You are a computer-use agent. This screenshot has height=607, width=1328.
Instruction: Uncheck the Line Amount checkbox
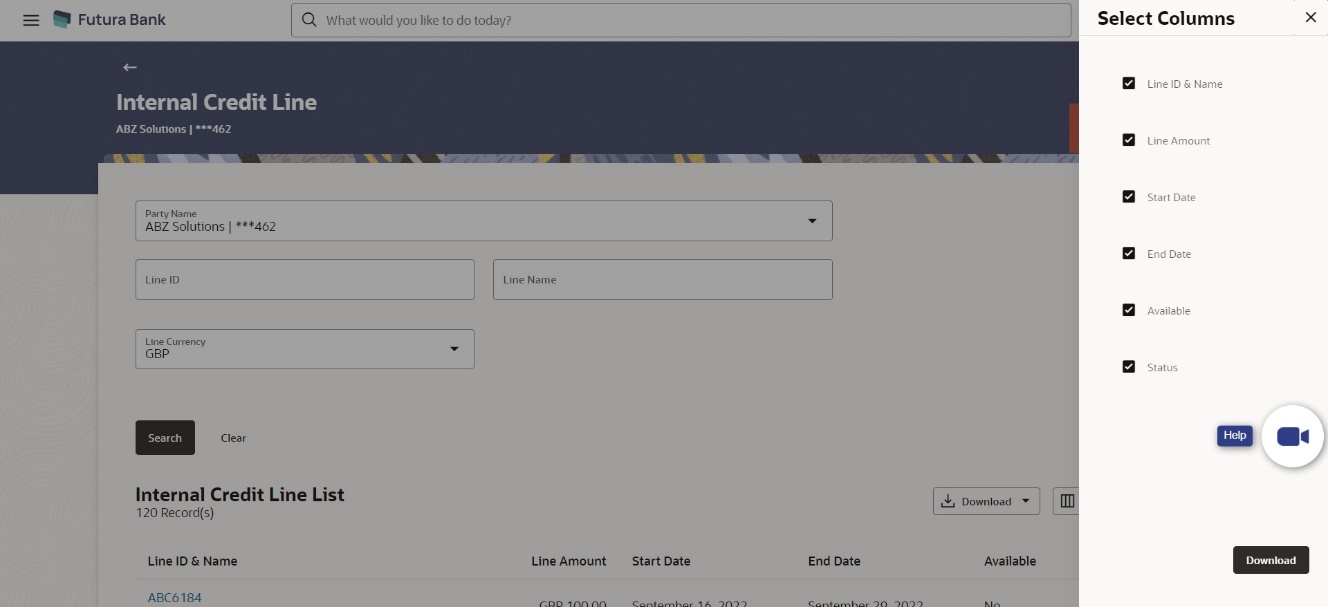pos(1129,141)
